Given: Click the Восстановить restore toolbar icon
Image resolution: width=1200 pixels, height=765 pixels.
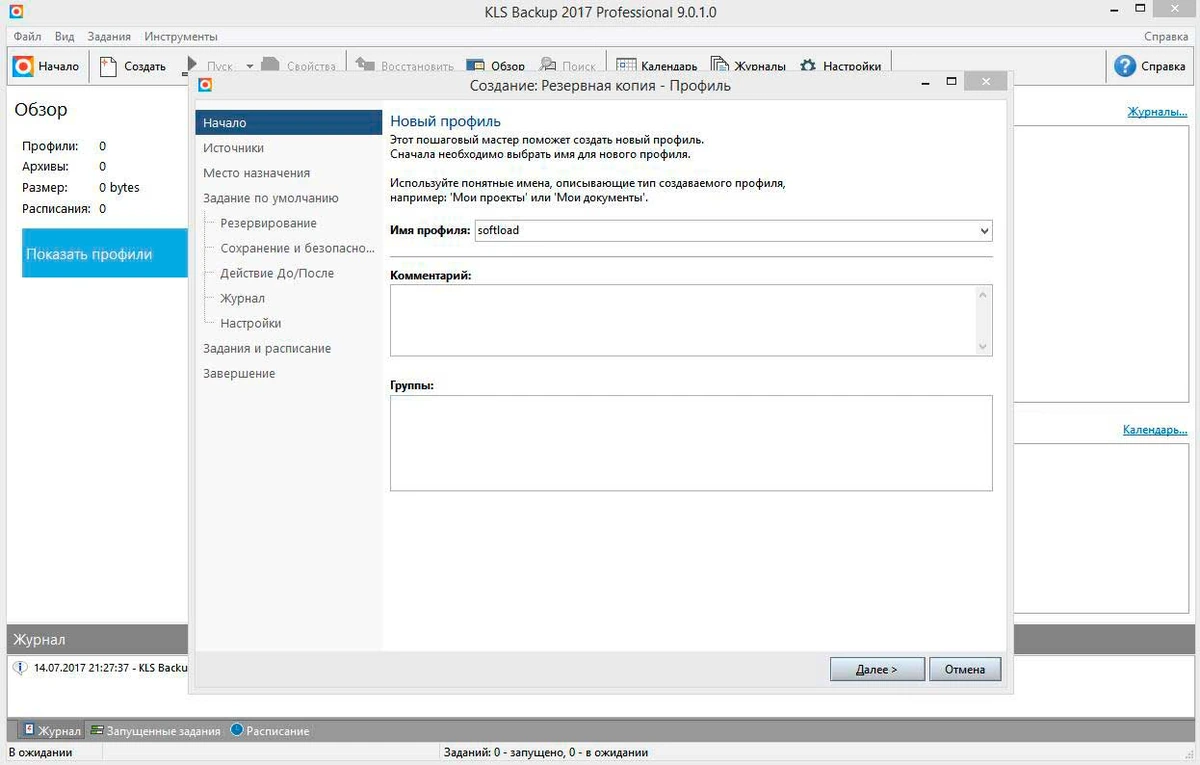Looking at the screenshot, I should pos(364,66).
